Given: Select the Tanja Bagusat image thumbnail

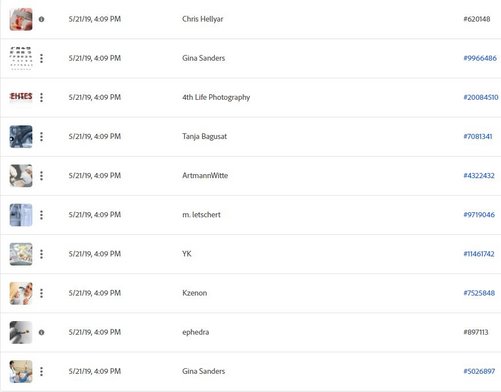Looking at the screenshot, I should [x=21, y=137].
